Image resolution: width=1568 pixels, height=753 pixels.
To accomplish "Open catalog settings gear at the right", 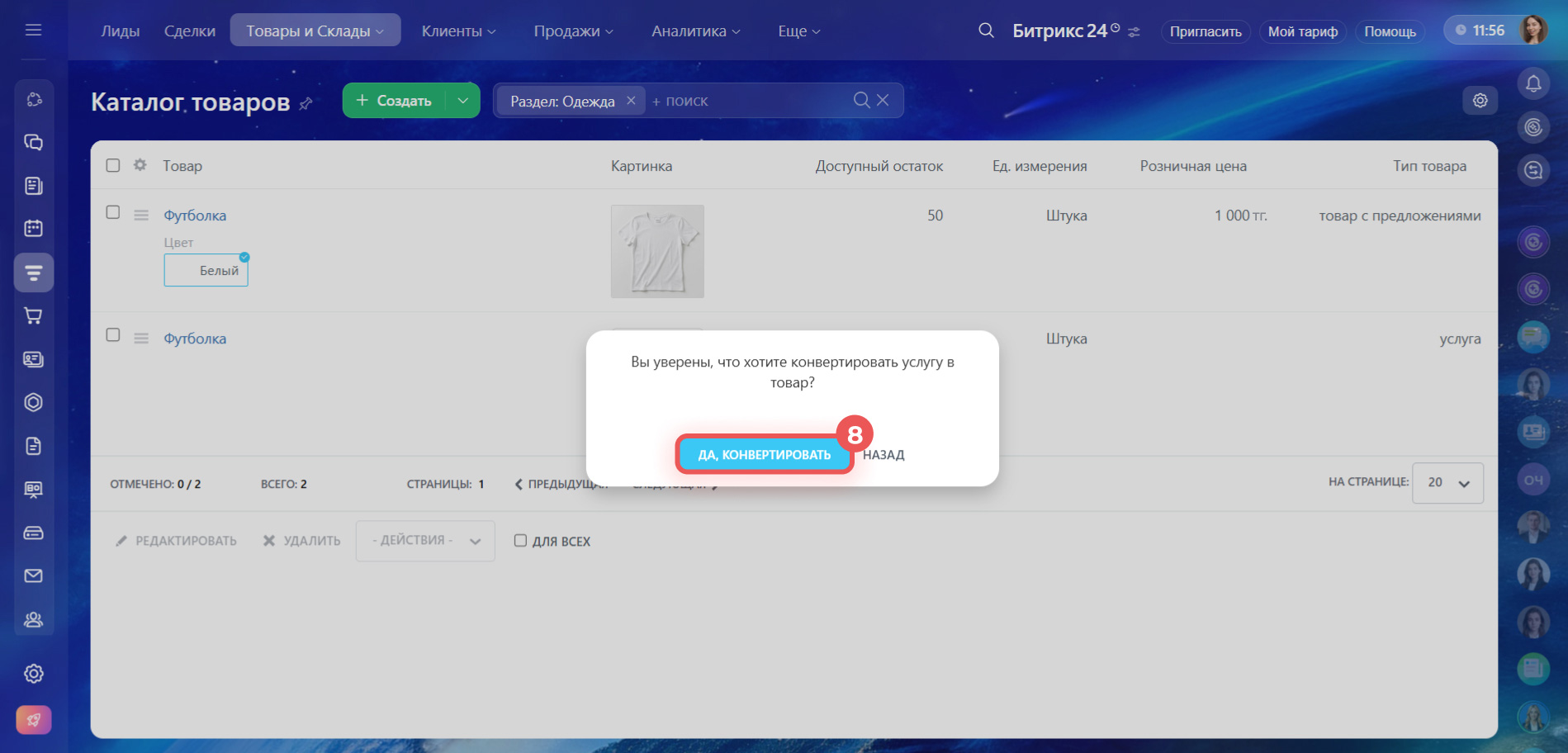I will click(x=1480, y=100).
